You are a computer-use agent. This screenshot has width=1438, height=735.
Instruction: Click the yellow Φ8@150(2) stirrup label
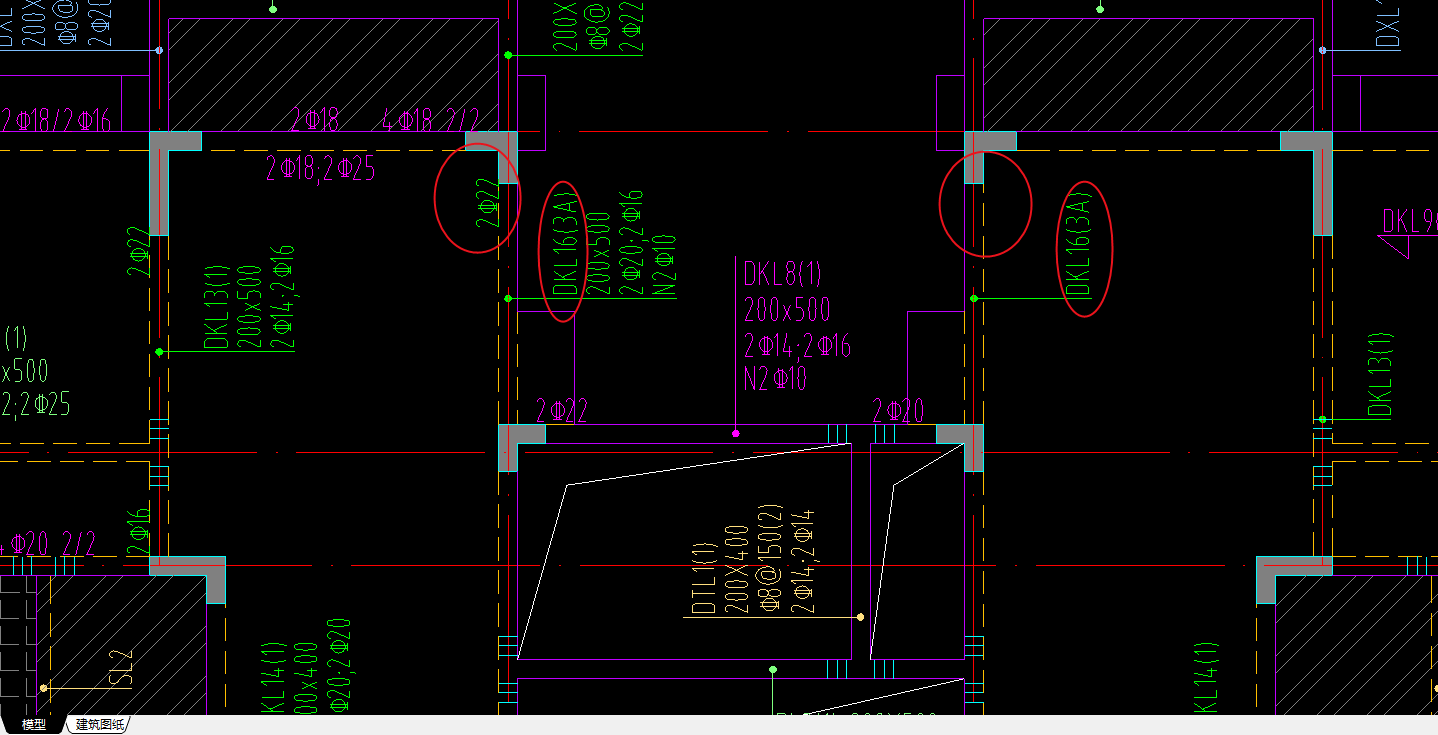pyautogui.click(x=769, y=557)
